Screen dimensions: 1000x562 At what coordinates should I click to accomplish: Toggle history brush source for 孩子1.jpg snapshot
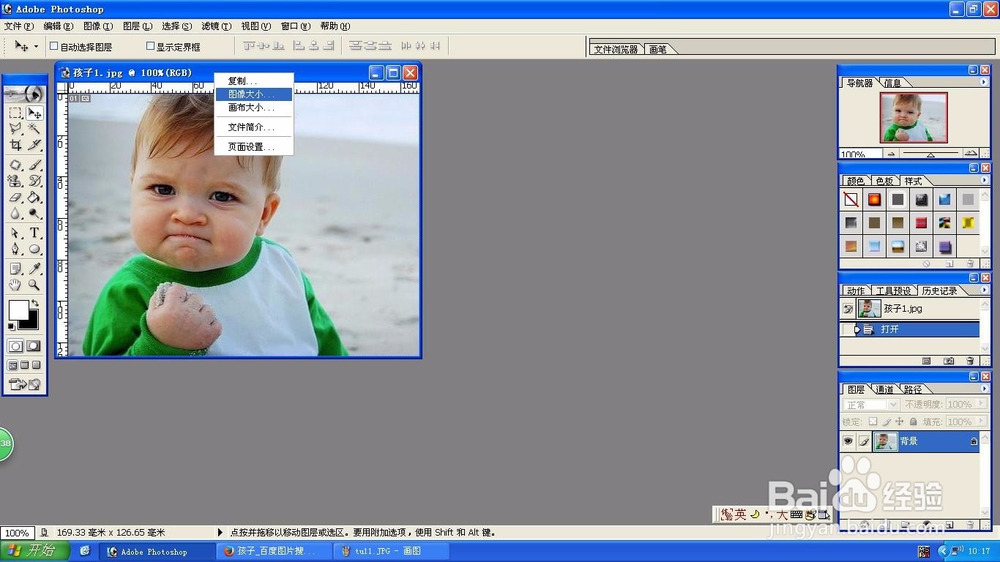[x=848, y=309]
